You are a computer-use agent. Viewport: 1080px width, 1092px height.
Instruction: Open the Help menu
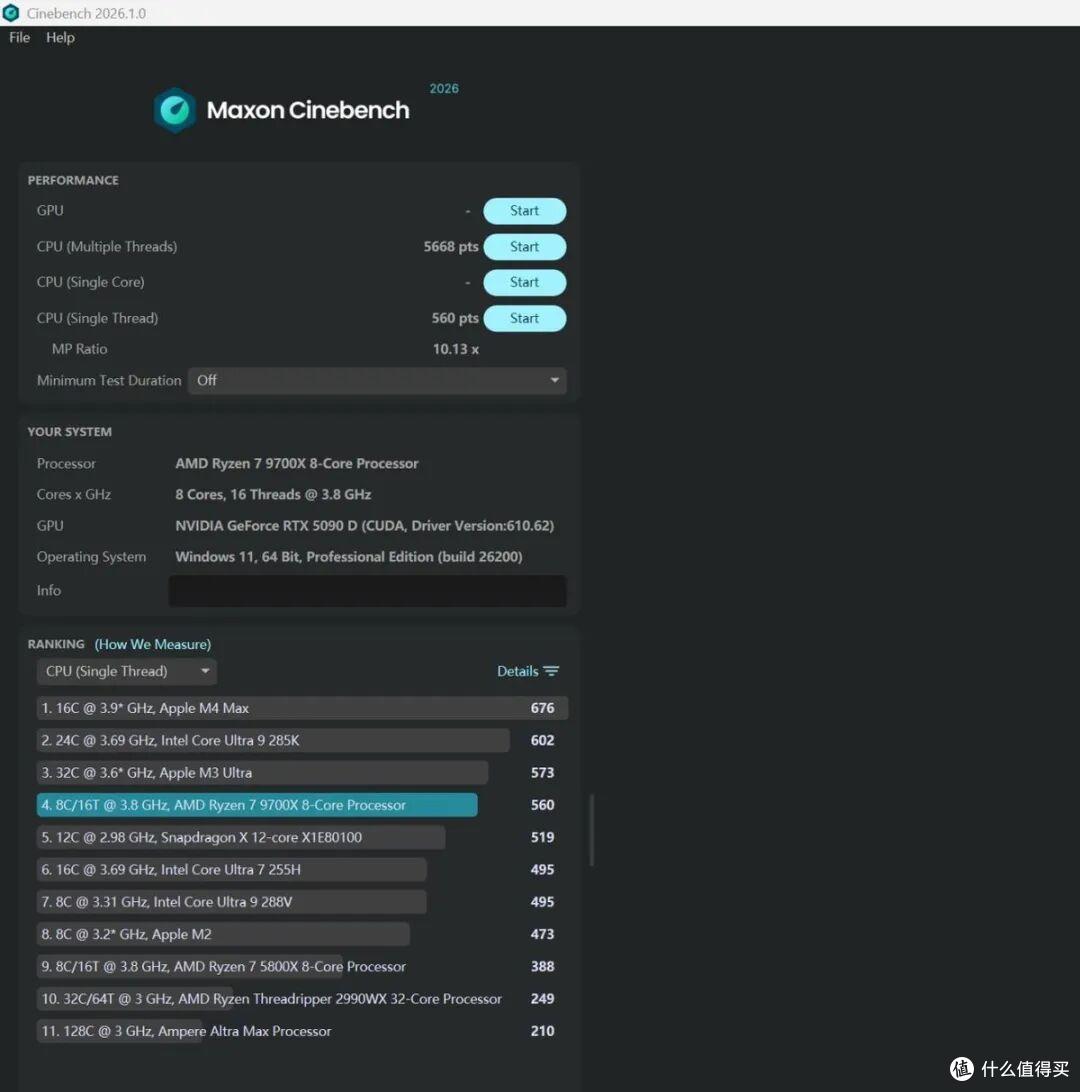click(x=61, y=38)
